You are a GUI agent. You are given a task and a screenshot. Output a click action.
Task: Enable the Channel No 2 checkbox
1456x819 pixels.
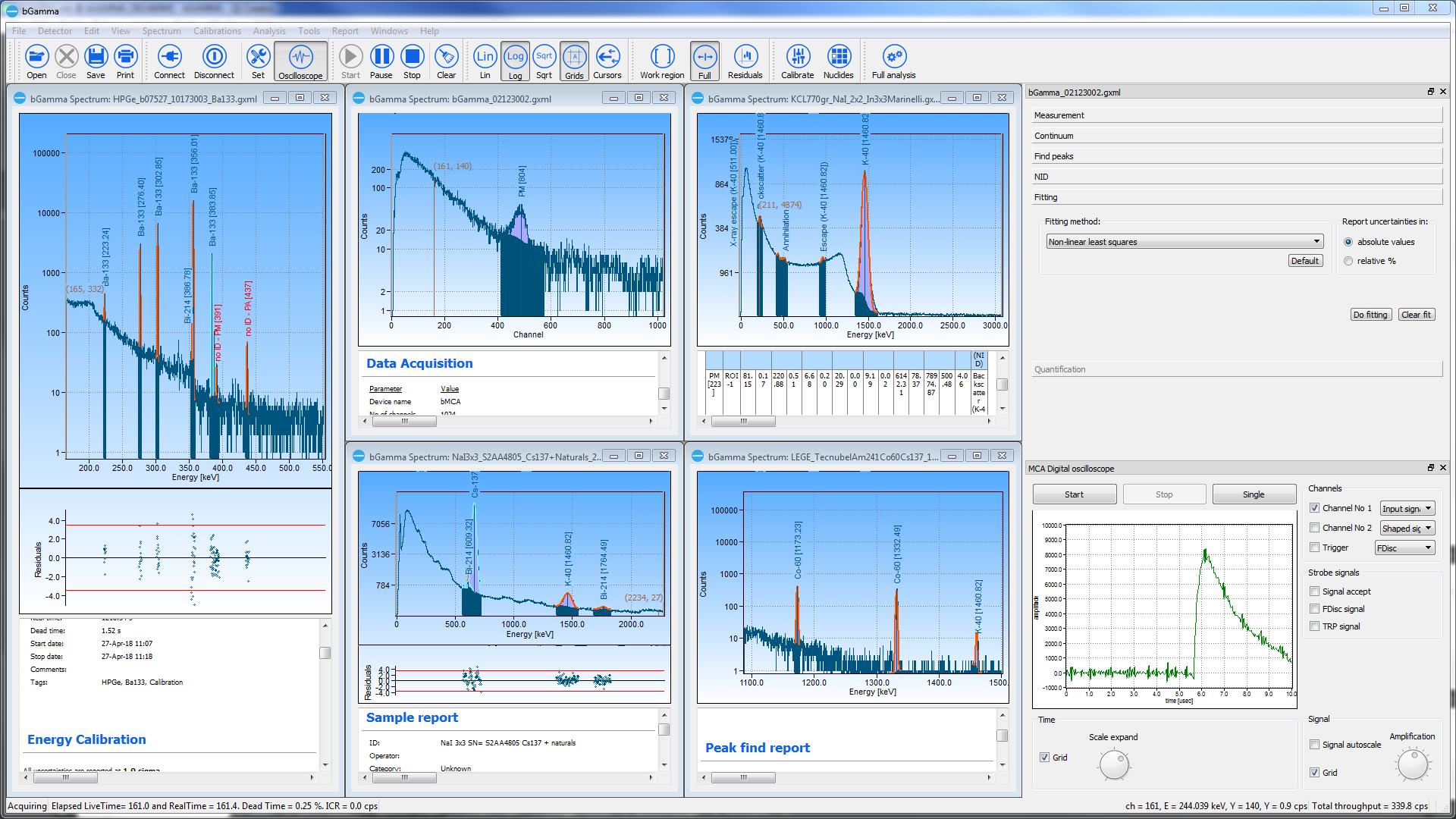[1314, 528]
